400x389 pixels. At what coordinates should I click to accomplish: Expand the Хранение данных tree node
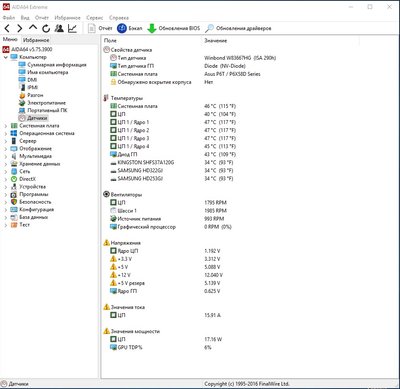pyautogui.click(x=5, y=164)
